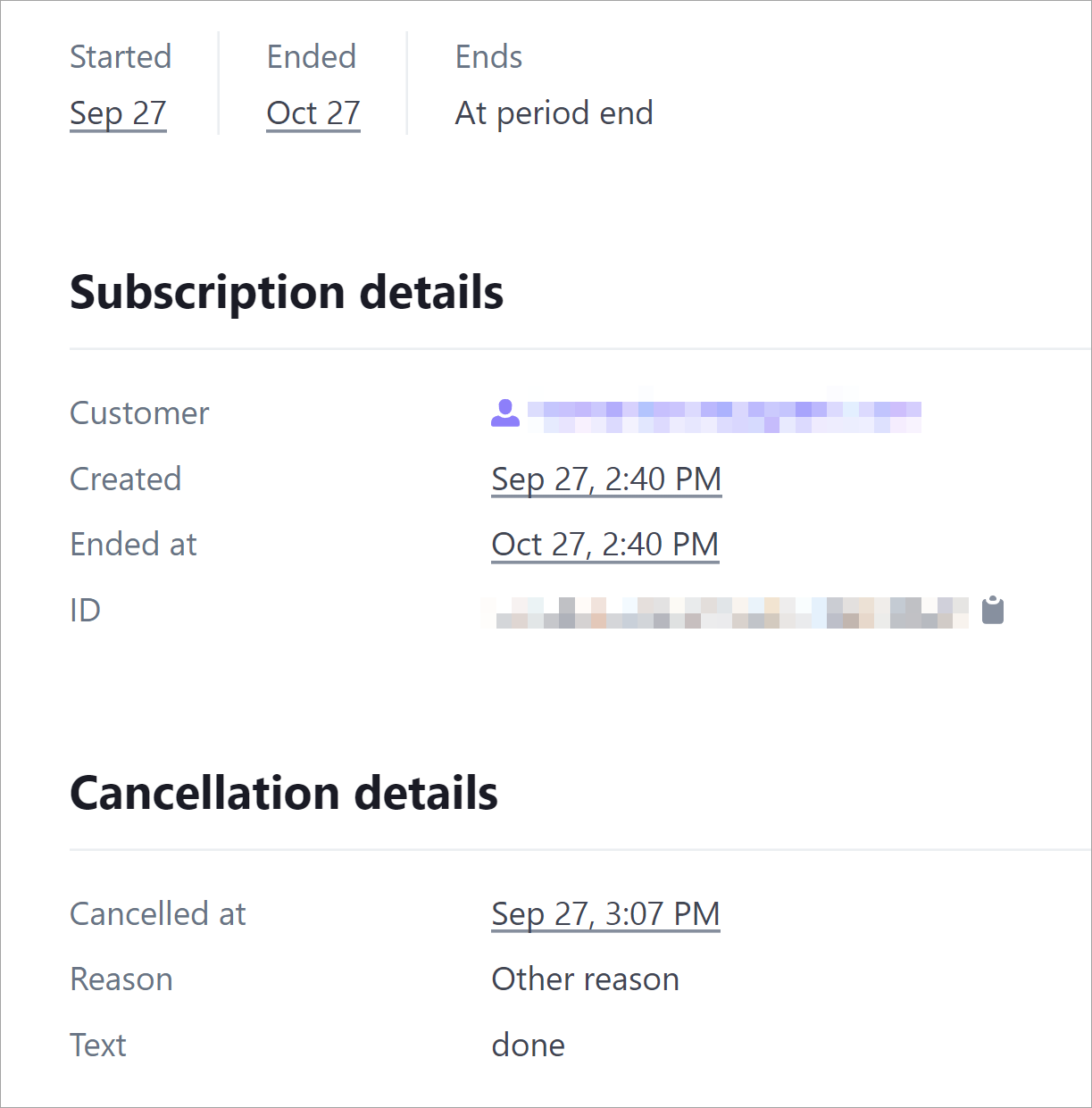Click the clipboard copy icon beside ID
The image size is (1092, 1108).
(993, 611)
